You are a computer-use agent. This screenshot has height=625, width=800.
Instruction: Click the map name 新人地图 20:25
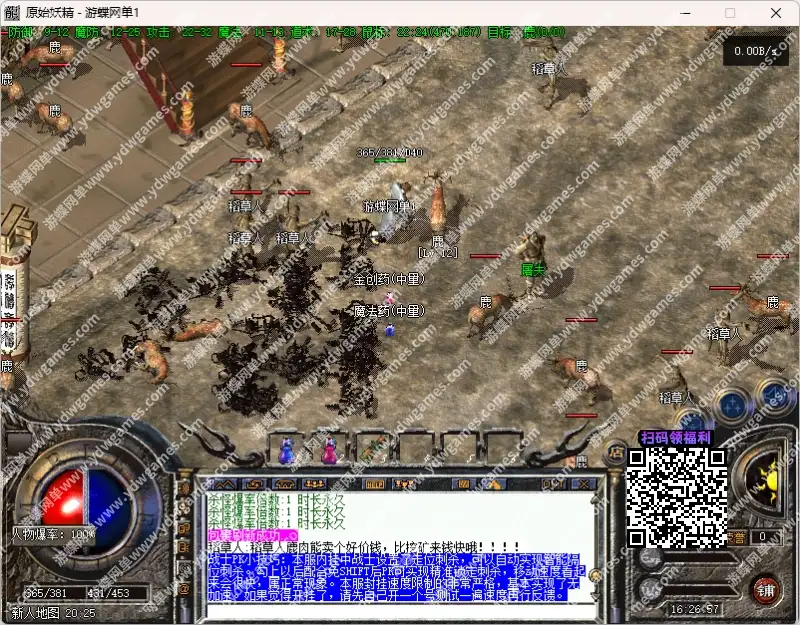[54, 613]
